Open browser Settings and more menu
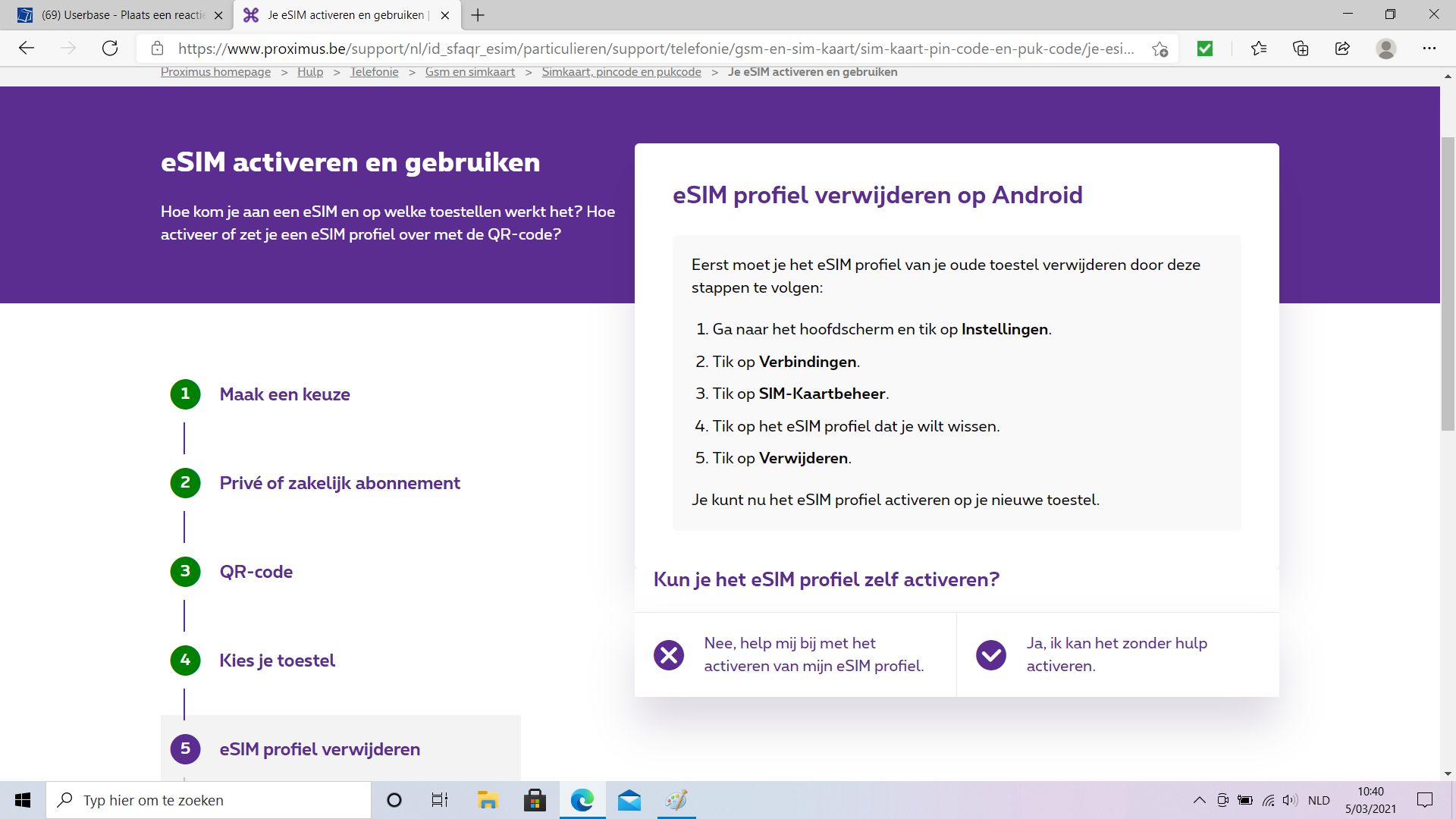This screenshot has width=1456, height=819. coord(1429,49)
